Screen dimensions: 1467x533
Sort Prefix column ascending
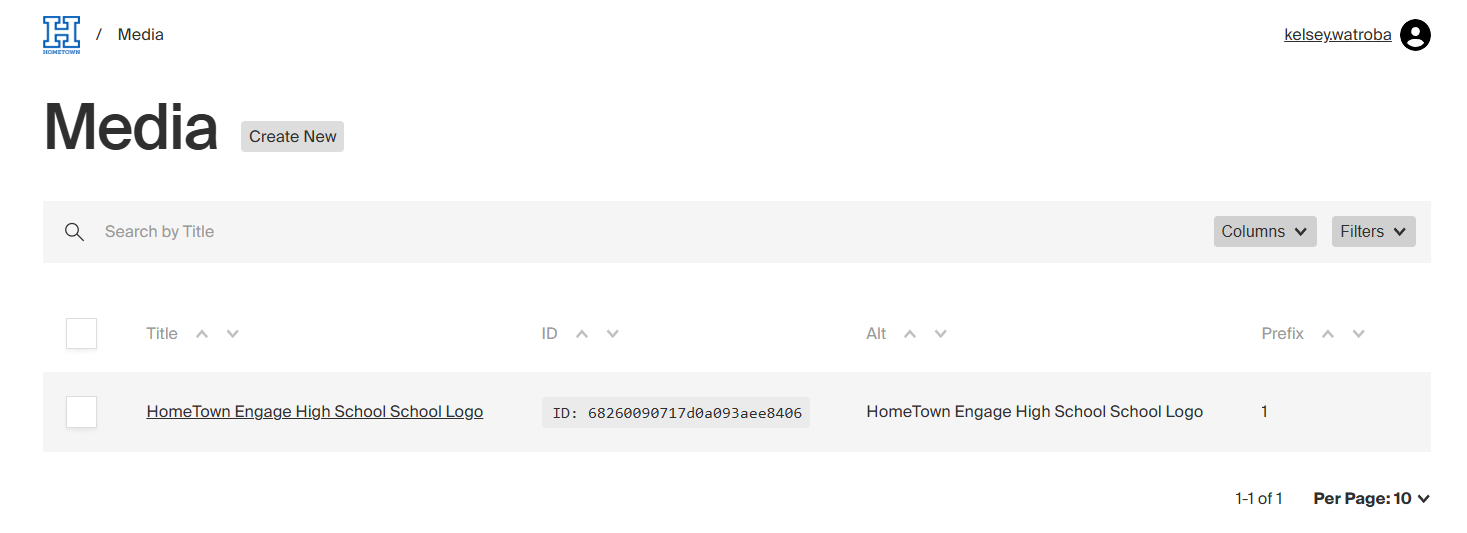pyautogui.click(x=1328, y=334)
